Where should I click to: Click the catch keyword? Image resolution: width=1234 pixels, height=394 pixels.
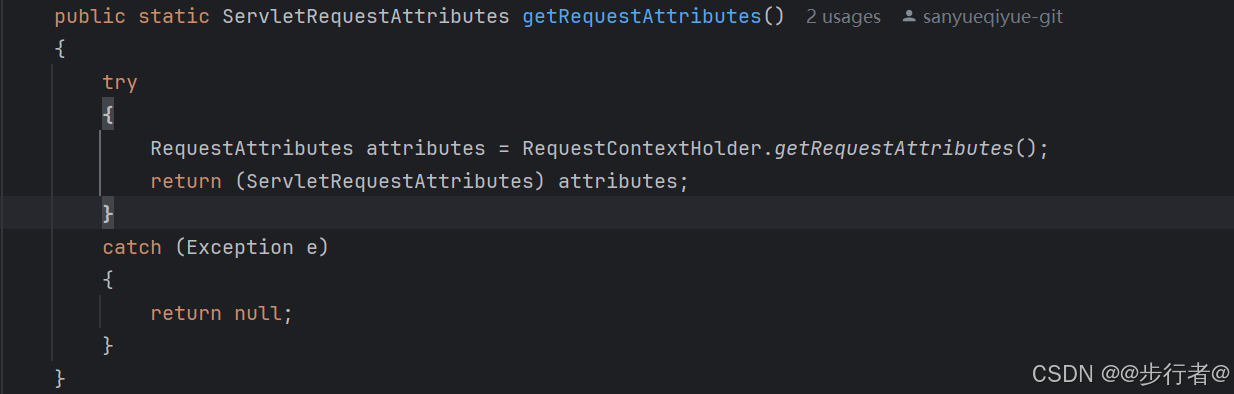point(132,247)
